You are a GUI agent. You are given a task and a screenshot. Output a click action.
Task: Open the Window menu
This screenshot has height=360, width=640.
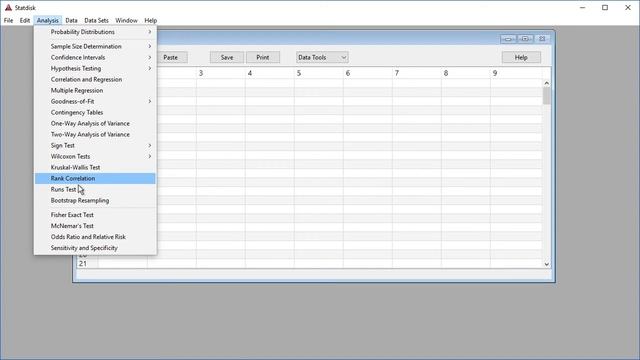pyautogui.click(x=126, y=20)
